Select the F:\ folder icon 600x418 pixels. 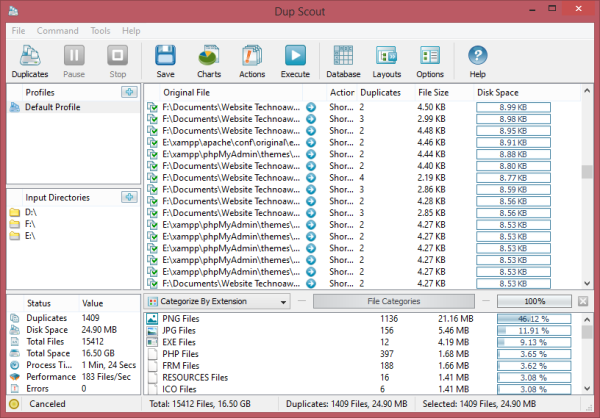15,224
